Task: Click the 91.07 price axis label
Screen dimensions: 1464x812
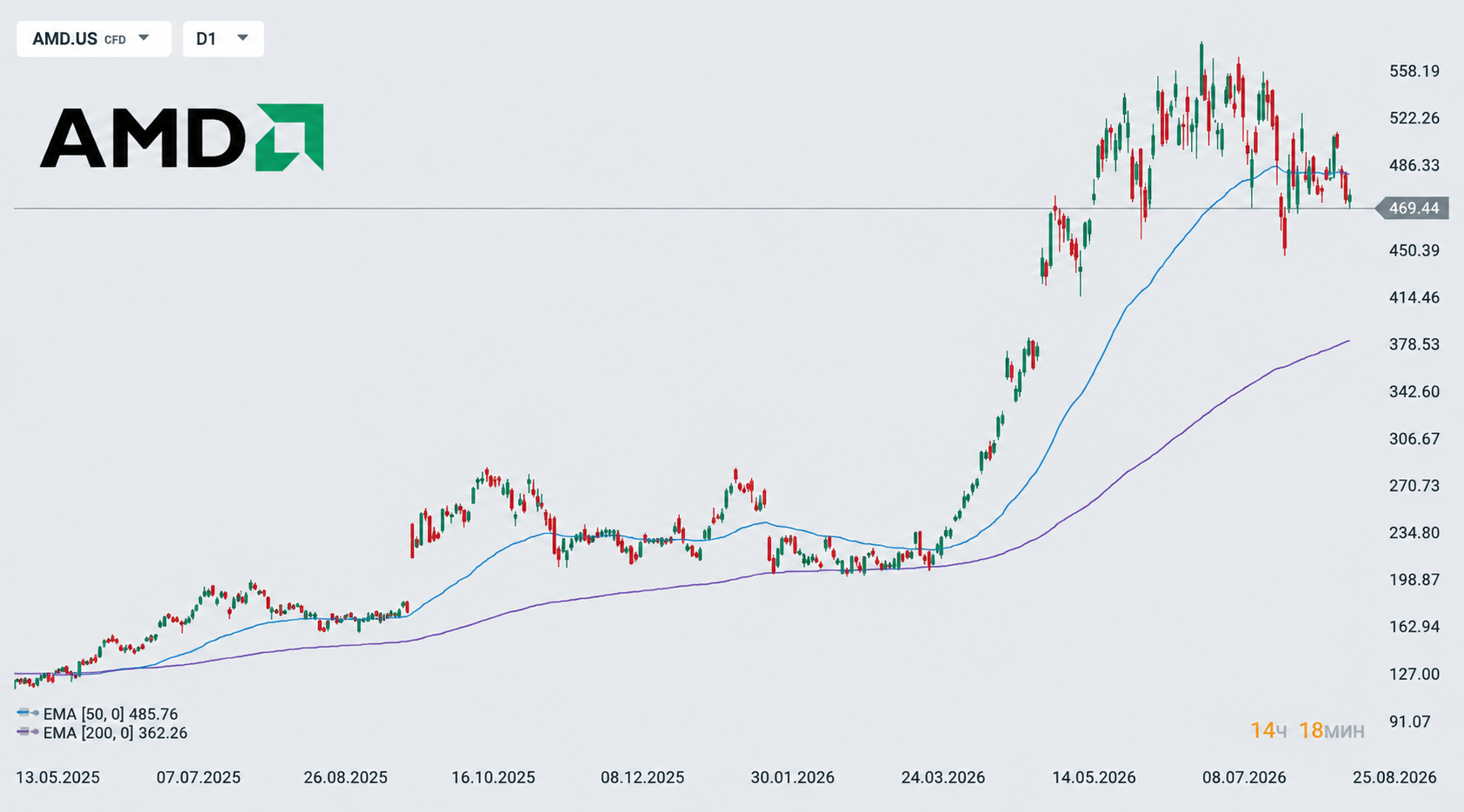Action: pyautogui.click(x=1409, y=722)
